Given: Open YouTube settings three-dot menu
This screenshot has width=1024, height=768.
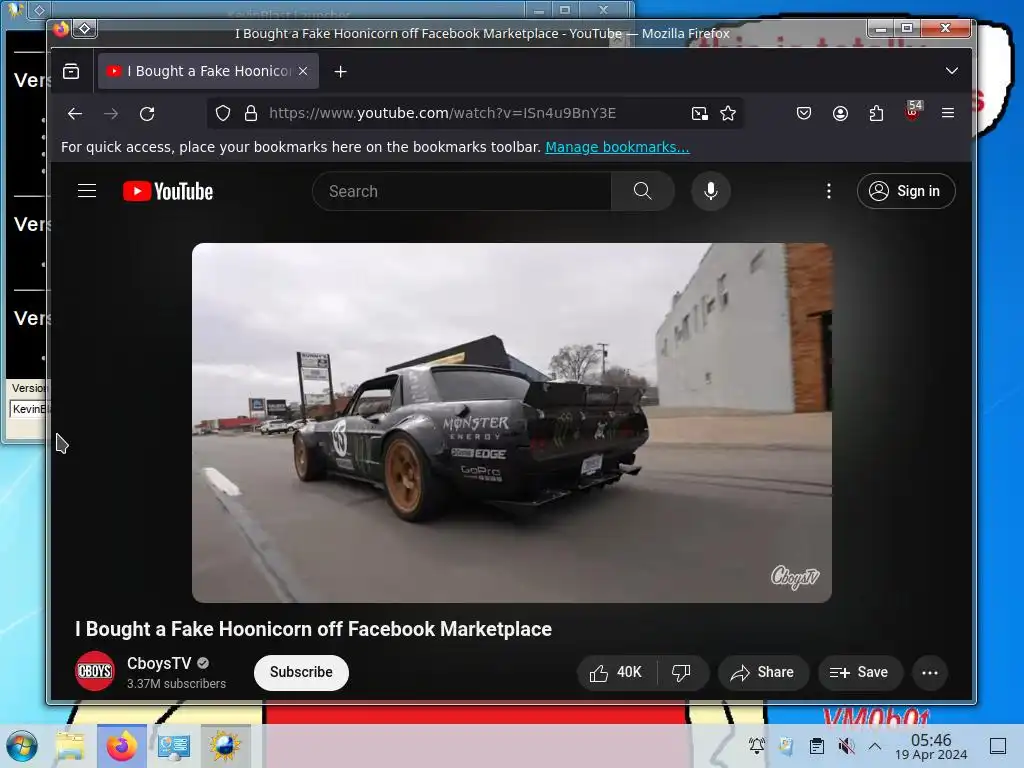Looking at the screenshot, I should point(829,191).
